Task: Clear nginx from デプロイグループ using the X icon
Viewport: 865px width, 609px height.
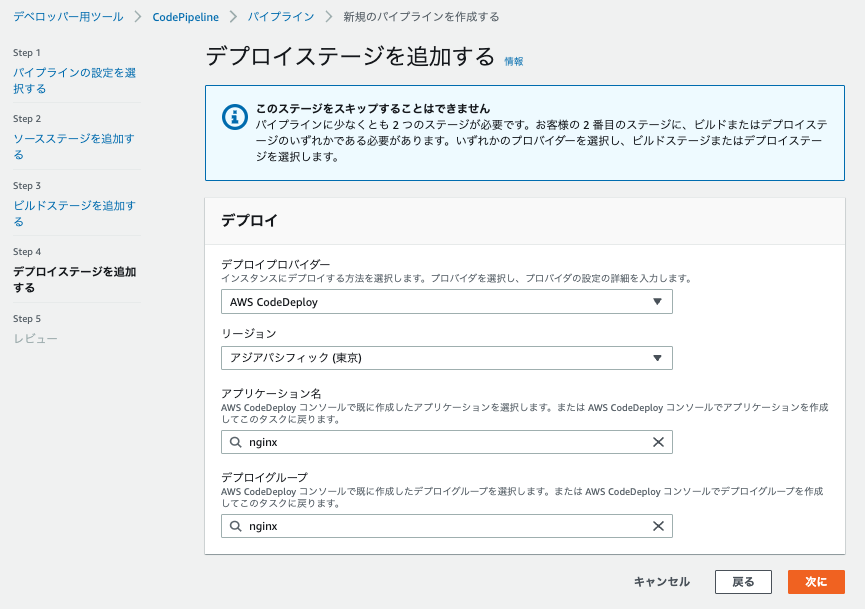Action: 658,525
